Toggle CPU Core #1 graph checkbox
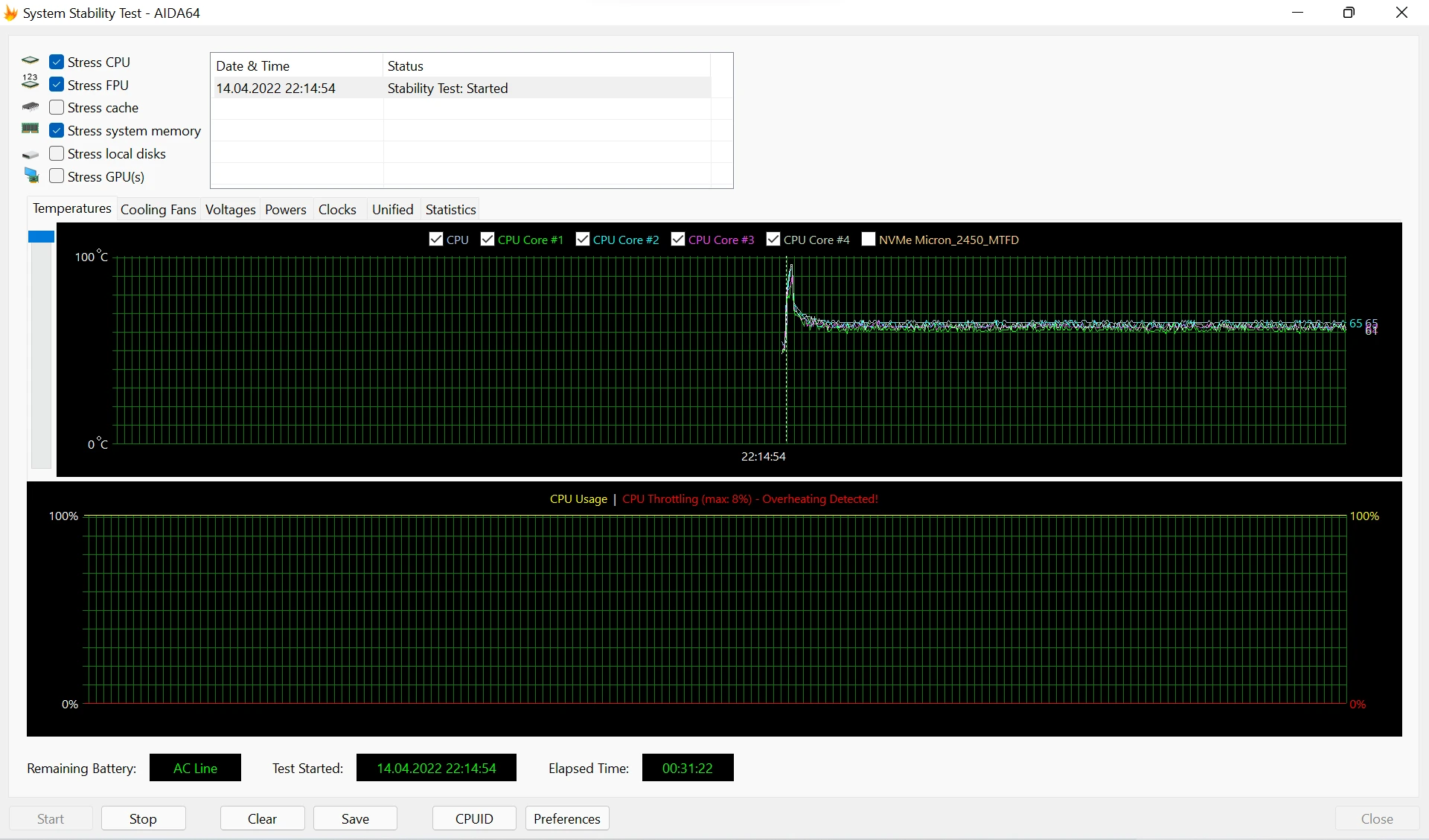The image size is (1429, 840). (x=487, y=239)
